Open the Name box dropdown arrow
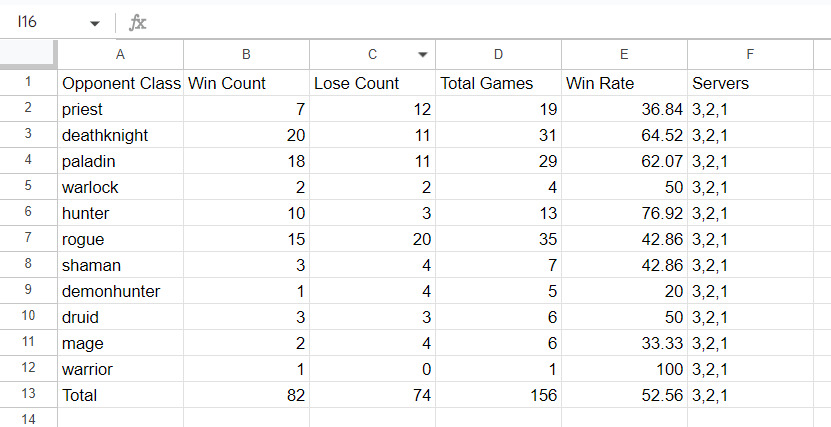Viewport: 831px width, 427px height. coord(95,23)
